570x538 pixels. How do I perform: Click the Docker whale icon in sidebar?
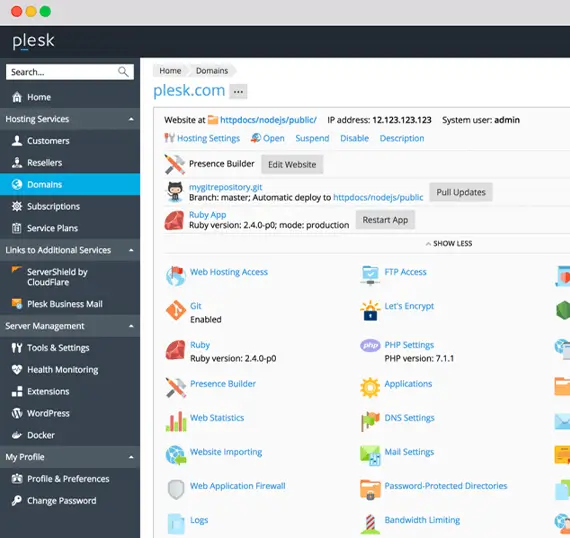pos(17,435)
